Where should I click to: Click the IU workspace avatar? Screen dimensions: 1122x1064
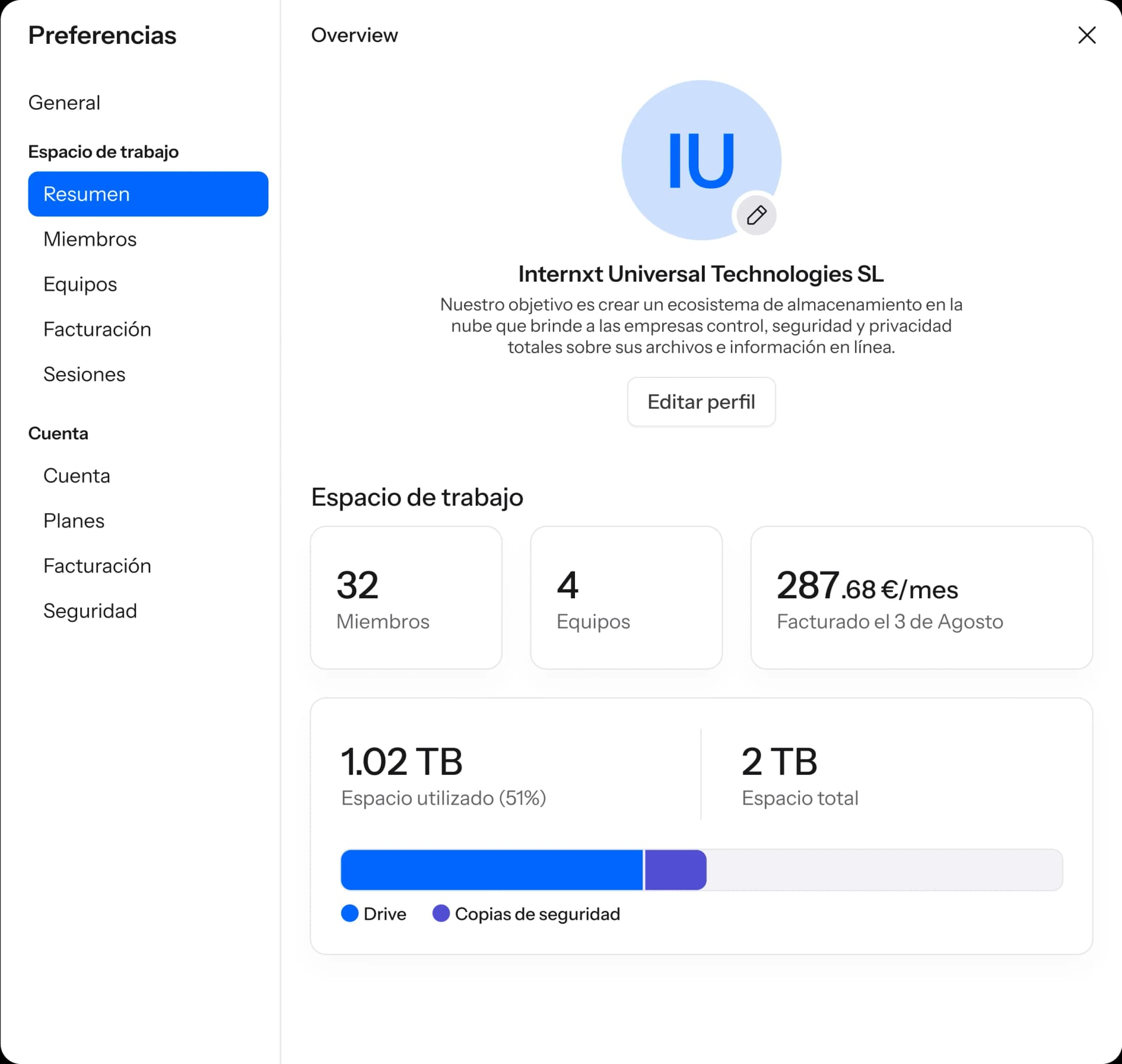(x=701, y=160)
